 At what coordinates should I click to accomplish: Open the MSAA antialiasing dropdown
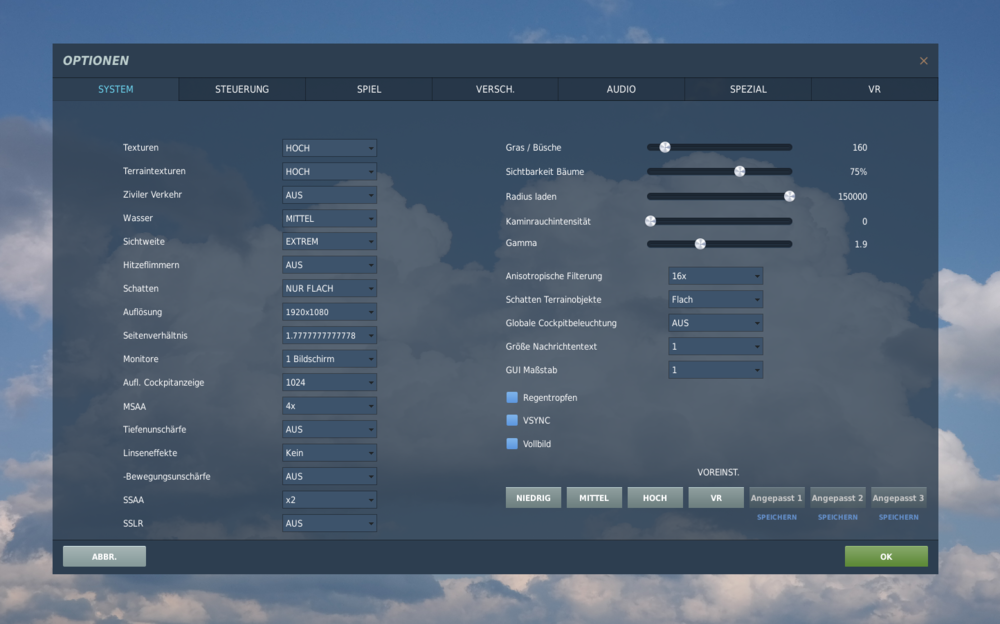pyautogui.click(x=329, y=405)
